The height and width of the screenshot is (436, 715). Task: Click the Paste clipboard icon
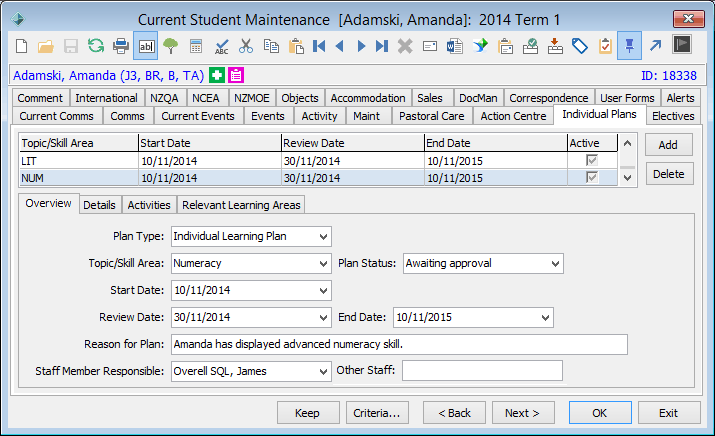(x=296, y=46)
